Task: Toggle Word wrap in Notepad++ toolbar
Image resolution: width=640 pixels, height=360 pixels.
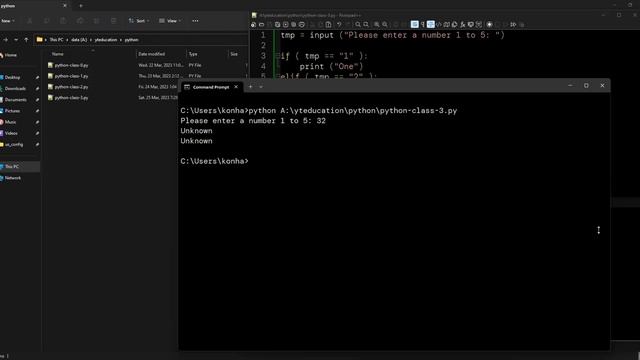Action: [415, 24]
